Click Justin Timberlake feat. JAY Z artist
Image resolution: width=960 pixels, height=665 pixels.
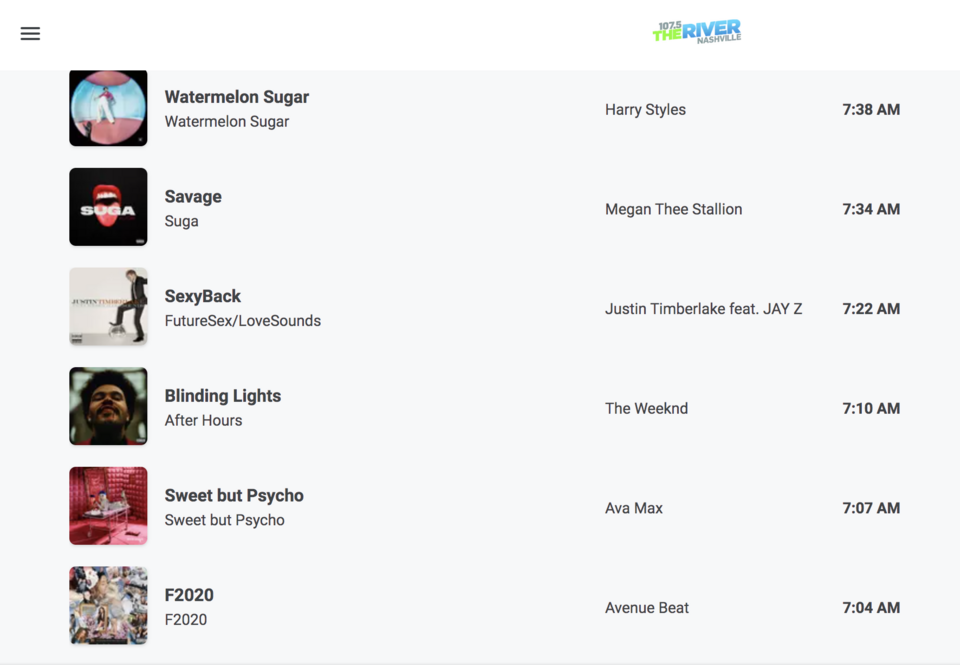[x=703, y=309]
